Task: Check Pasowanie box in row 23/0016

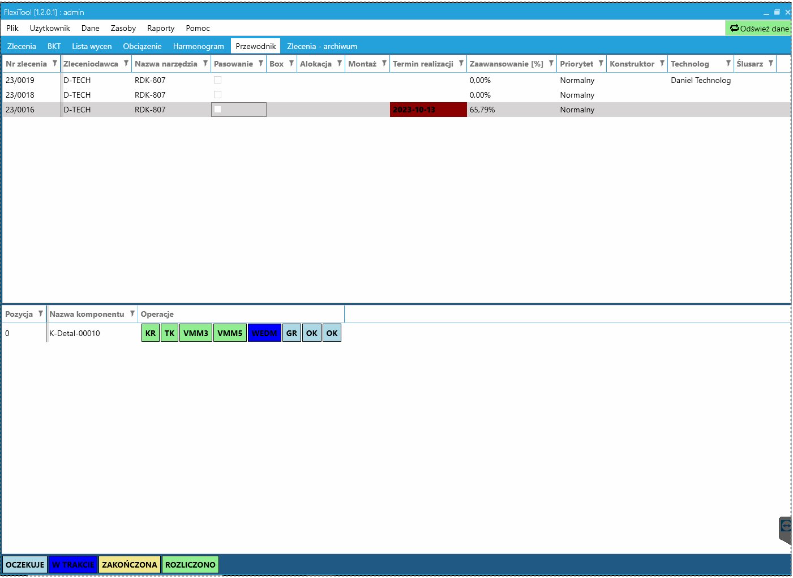Action: (x=217, y=109)
